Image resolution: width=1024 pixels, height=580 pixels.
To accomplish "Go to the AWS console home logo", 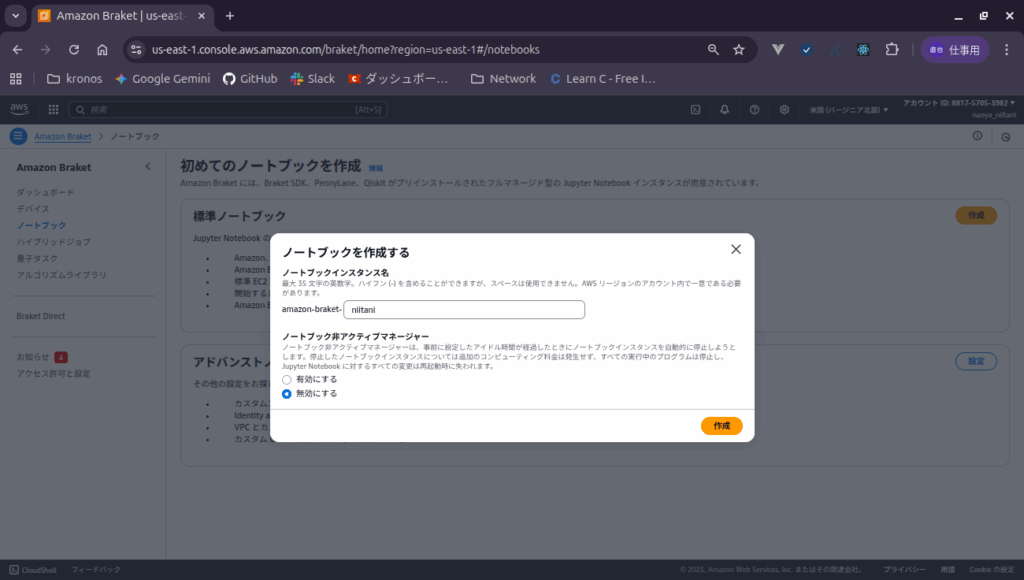I will (20, 109).
